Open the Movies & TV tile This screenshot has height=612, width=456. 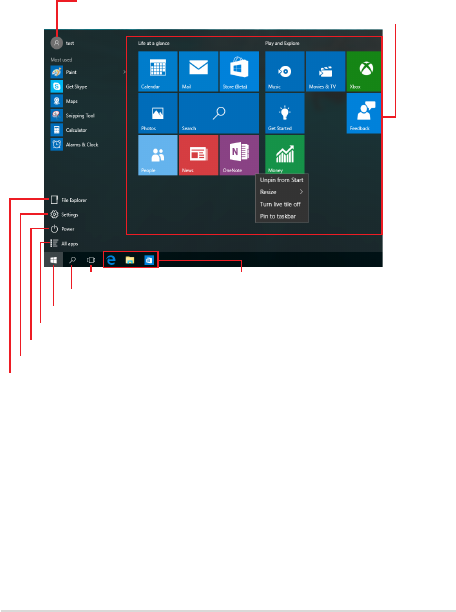point(325,71)
